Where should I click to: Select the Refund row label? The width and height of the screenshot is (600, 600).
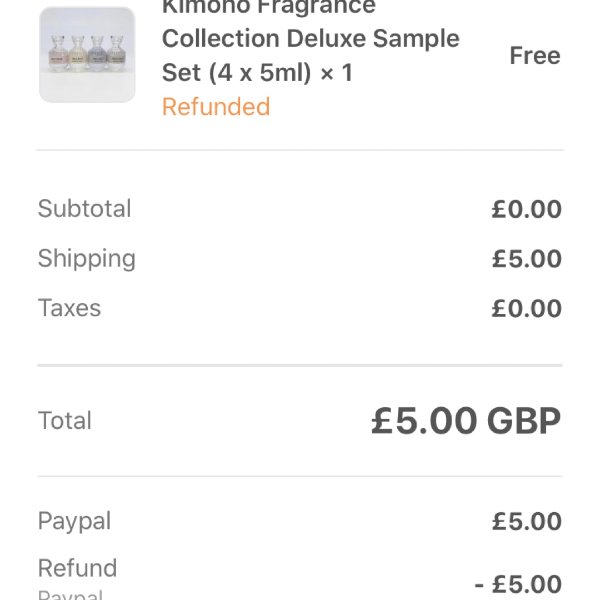click(x=78, y=568)
